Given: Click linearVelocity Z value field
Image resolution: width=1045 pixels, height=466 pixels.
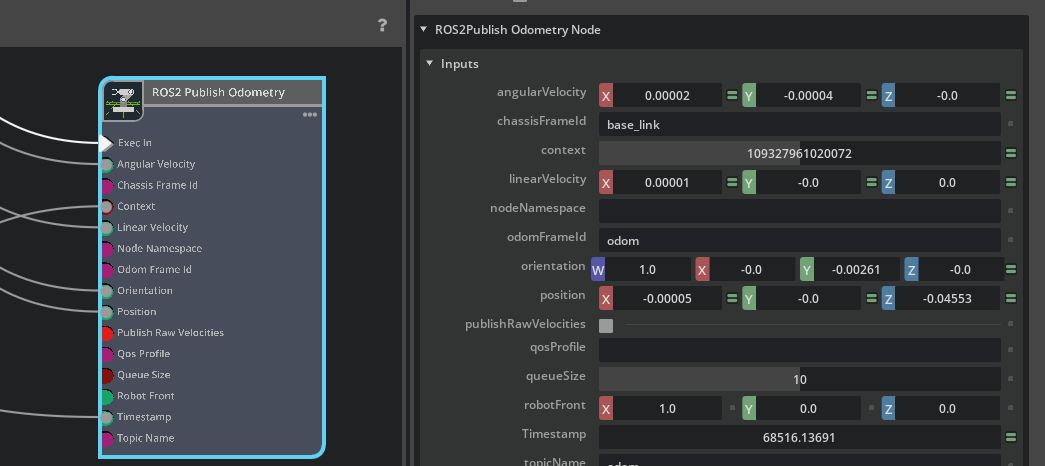Looking at the screenshot, I should coord(947,183).
